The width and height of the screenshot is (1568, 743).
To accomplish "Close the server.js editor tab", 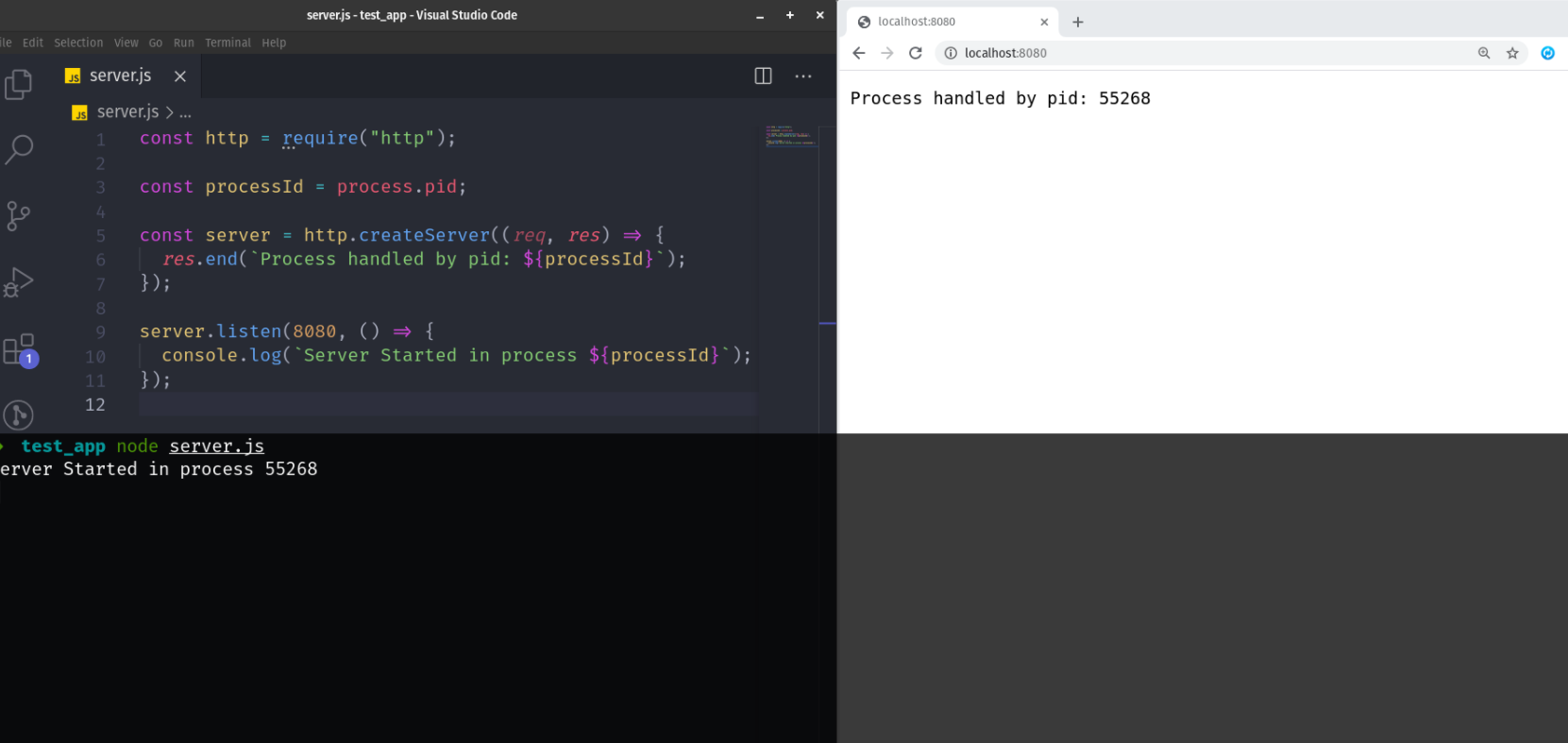I will (x=180, y=76).
